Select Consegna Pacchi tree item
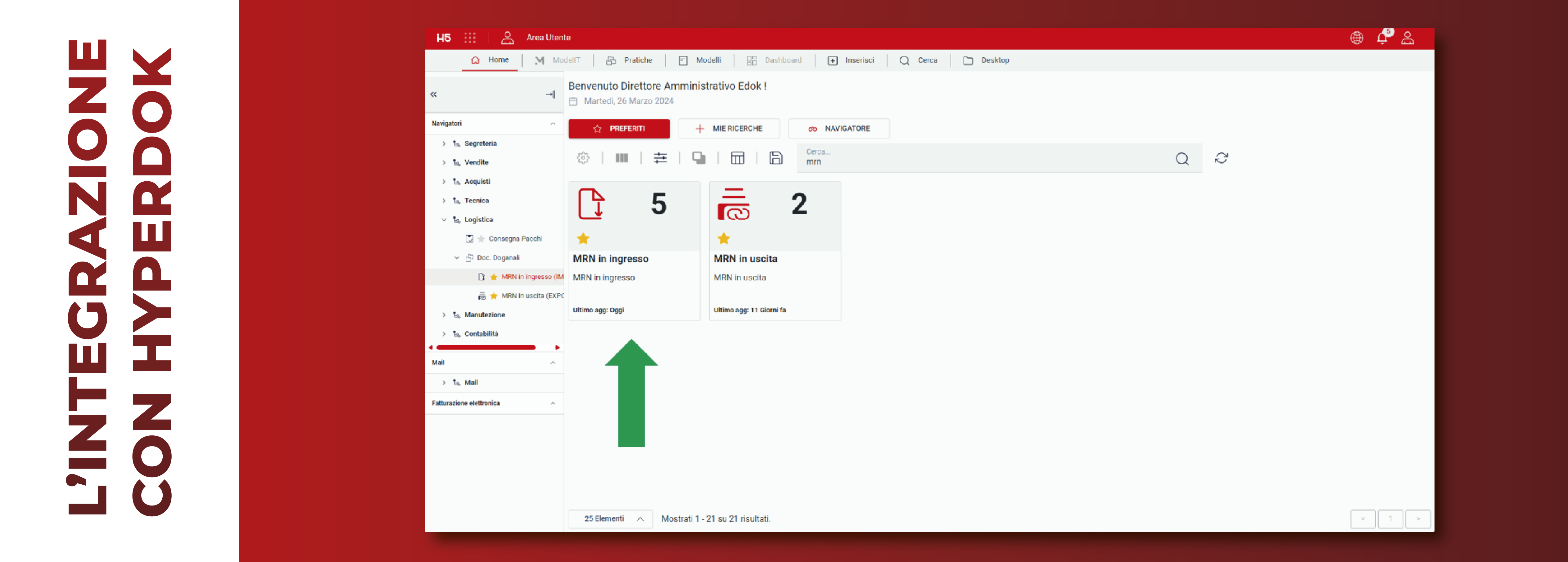Screen dimensions: 1568x562 tap(515, 239)
